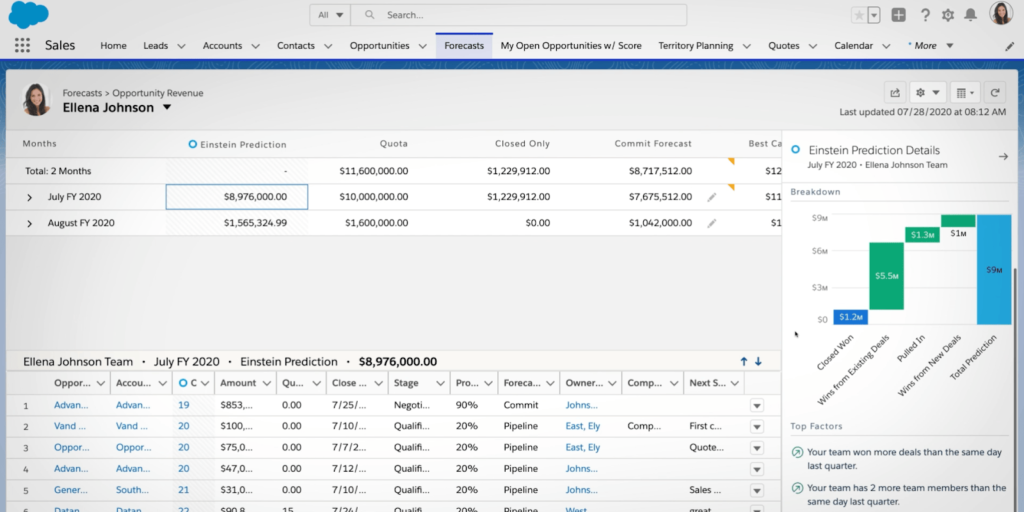Screen dimensions: 1024x512
Task: Open the South... account link in row 5
Action: point(132,490)
